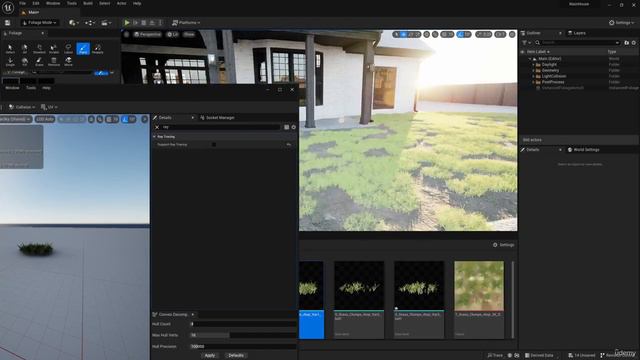Select the Move foliage tool

[68, 62]
